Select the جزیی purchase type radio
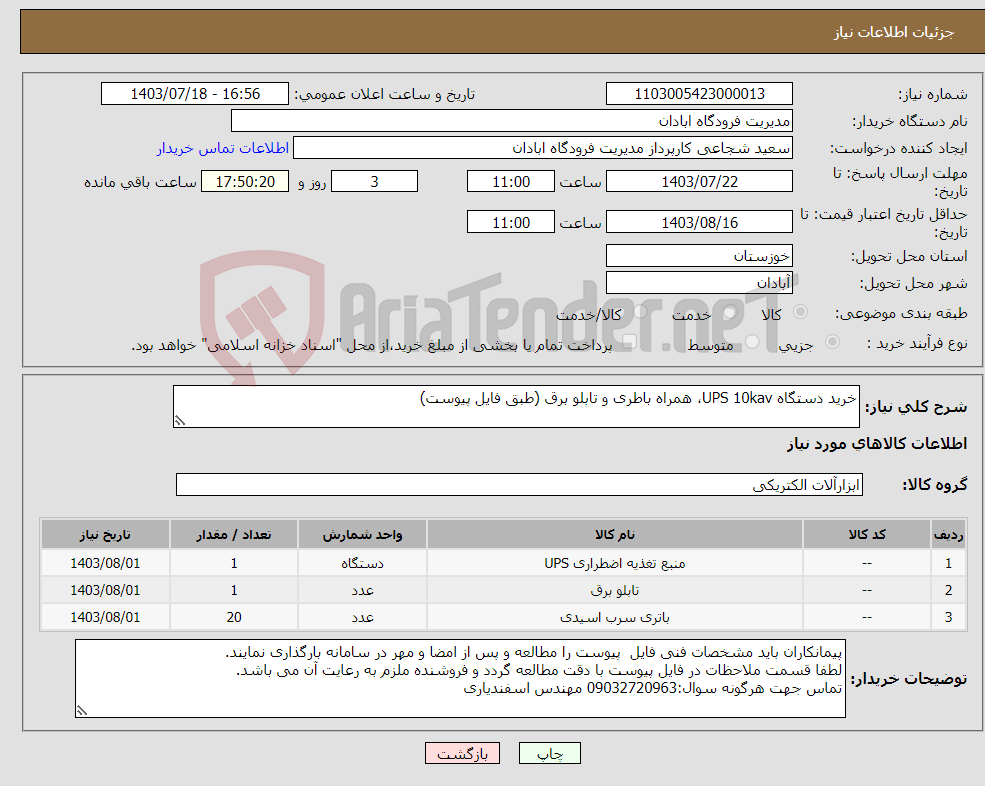985x786 pixels. point(832,342)
